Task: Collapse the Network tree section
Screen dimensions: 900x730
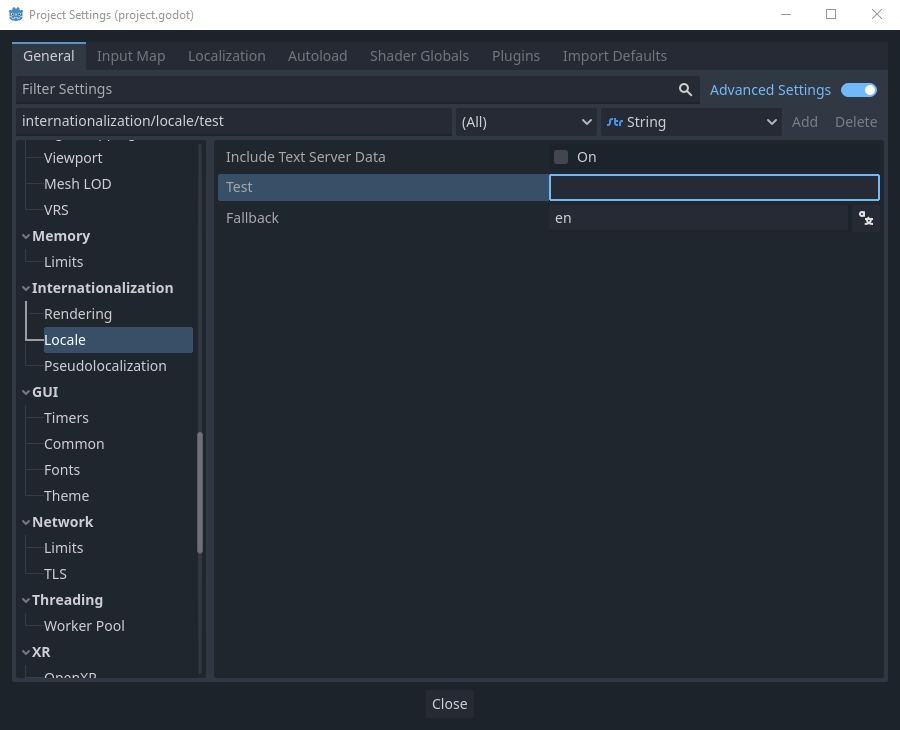Action: pyautogui.click(x=26, y=522)
